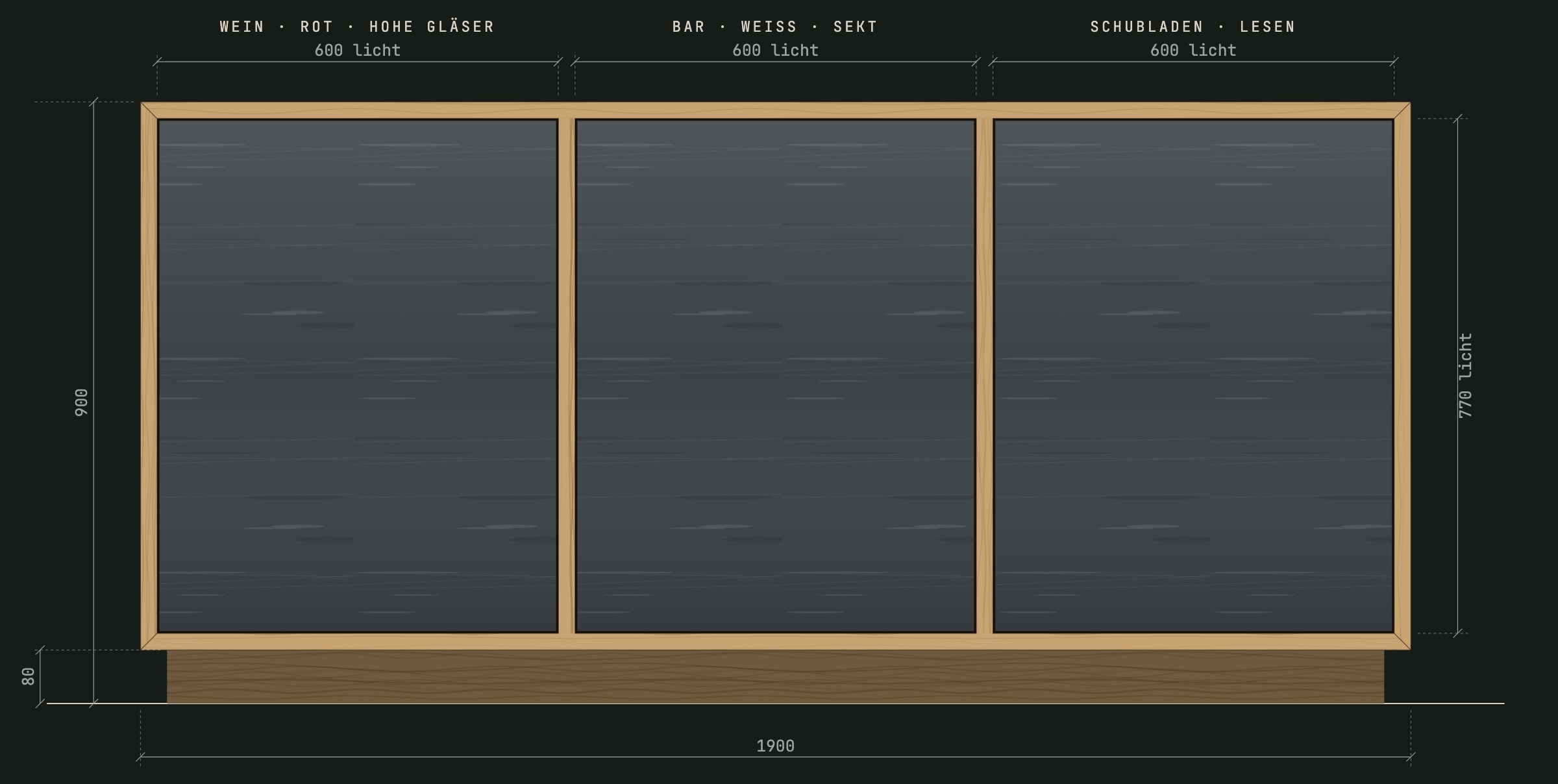Select the 'SCHUBLADEN · LESEN' heading
The image size is (1558, 784).
[x=1193, y=27]
